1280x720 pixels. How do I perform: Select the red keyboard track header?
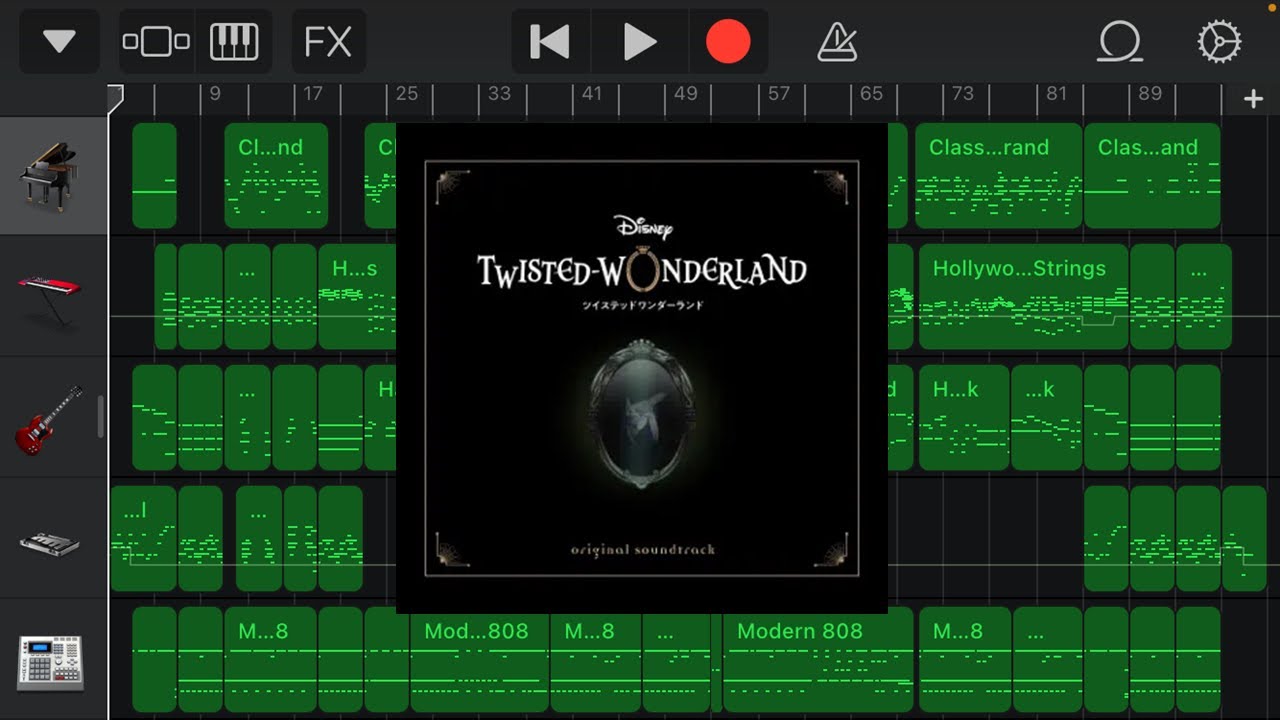pos(54,297)
